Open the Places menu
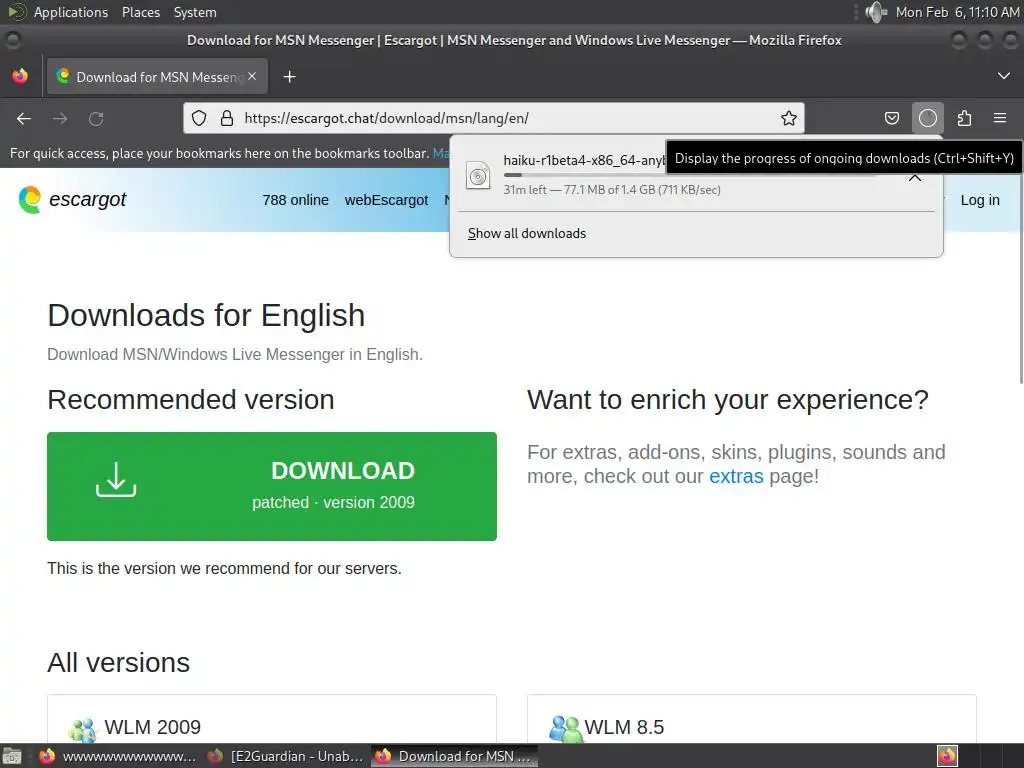 (140, 12)
